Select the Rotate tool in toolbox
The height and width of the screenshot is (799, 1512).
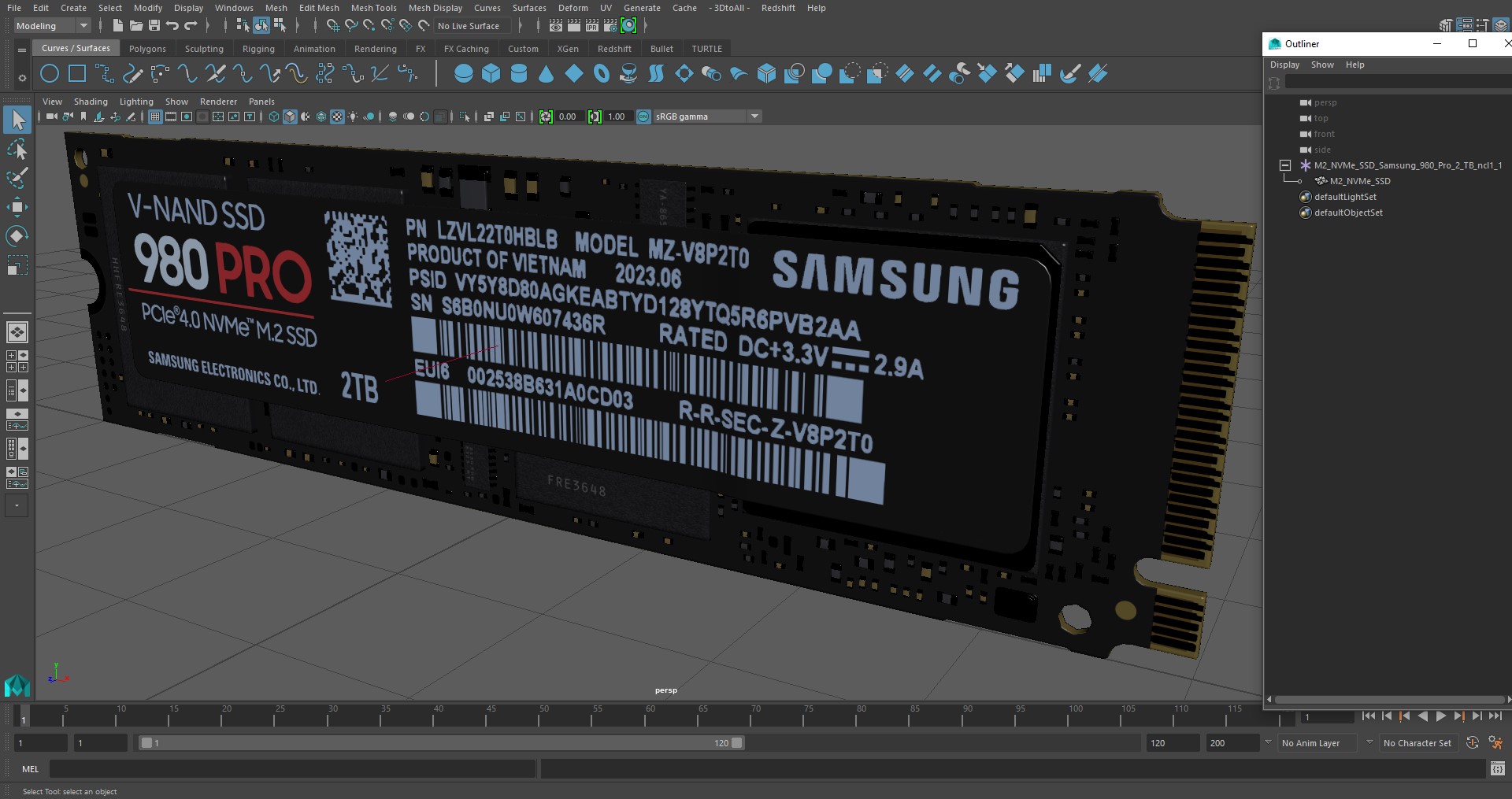(x=17, y=236)
